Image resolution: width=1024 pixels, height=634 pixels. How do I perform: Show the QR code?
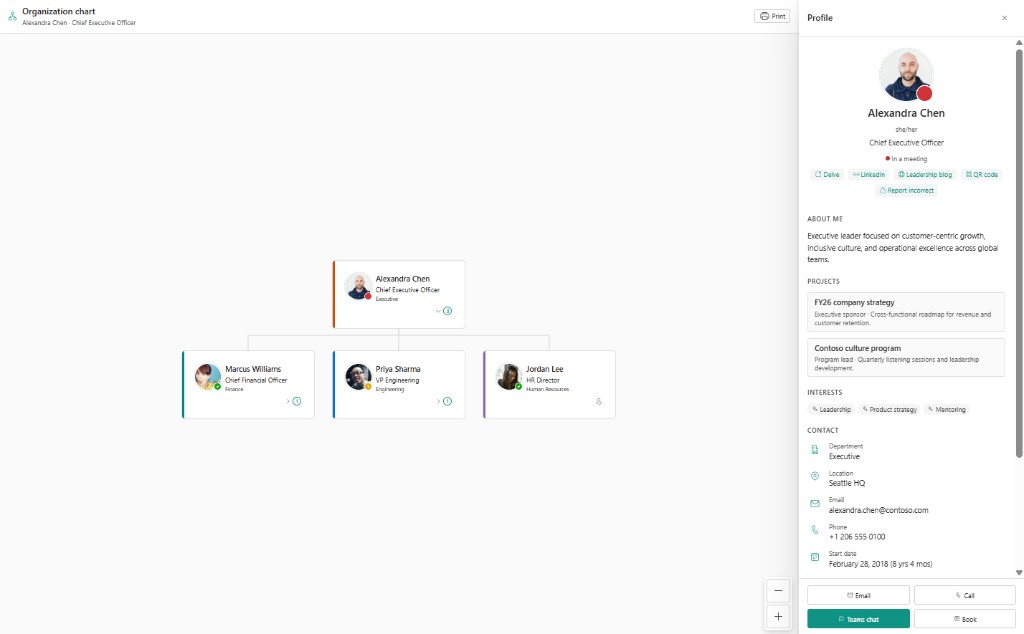(x=982, y=174)
